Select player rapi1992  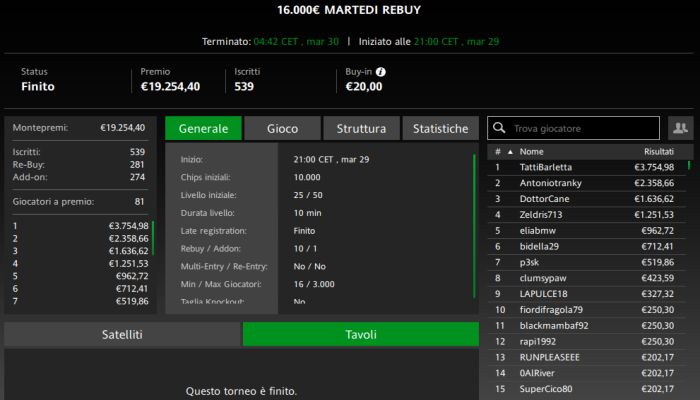[587, 342]
